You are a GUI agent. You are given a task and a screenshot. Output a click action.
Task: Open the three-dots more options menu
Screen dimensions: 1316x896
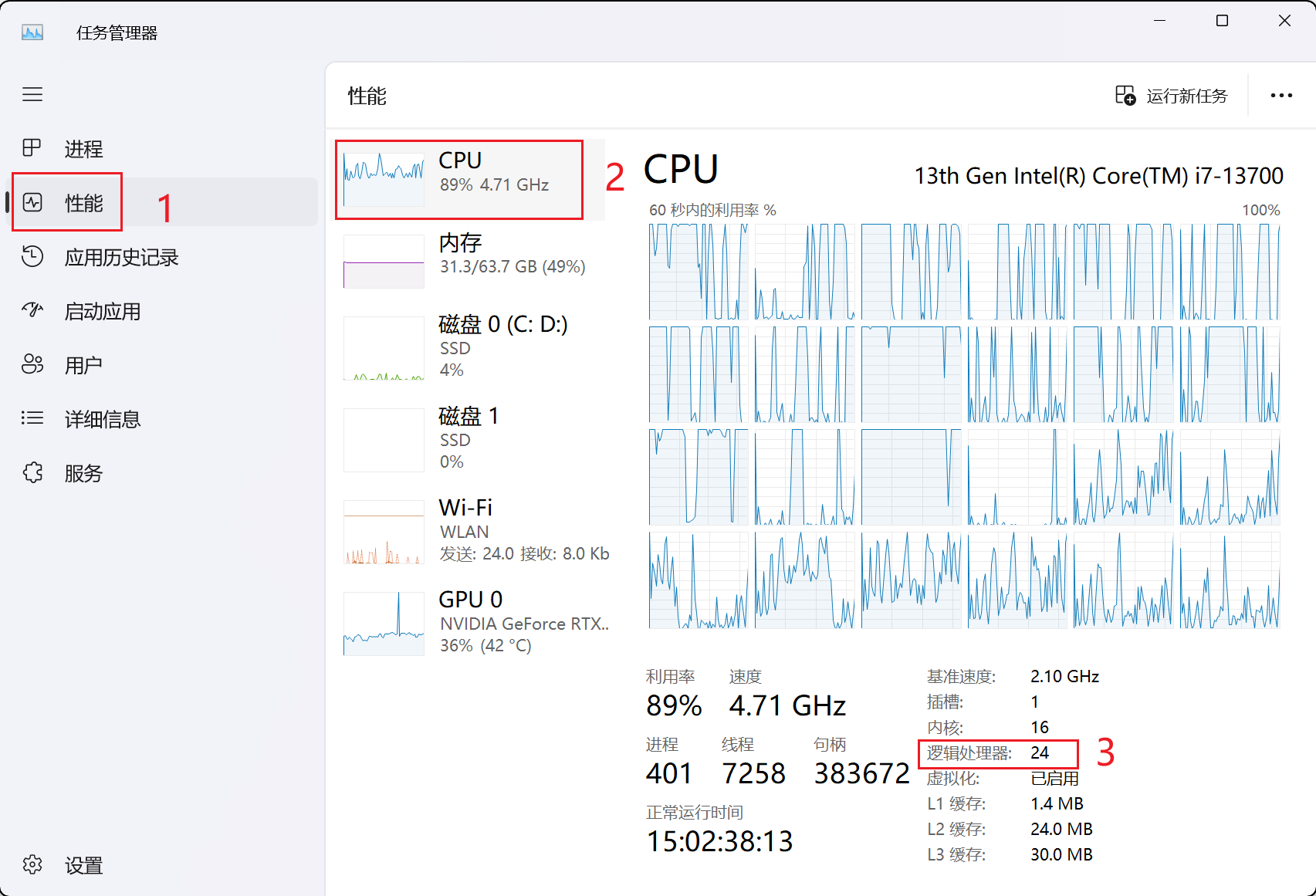(x=1281, y=96)
